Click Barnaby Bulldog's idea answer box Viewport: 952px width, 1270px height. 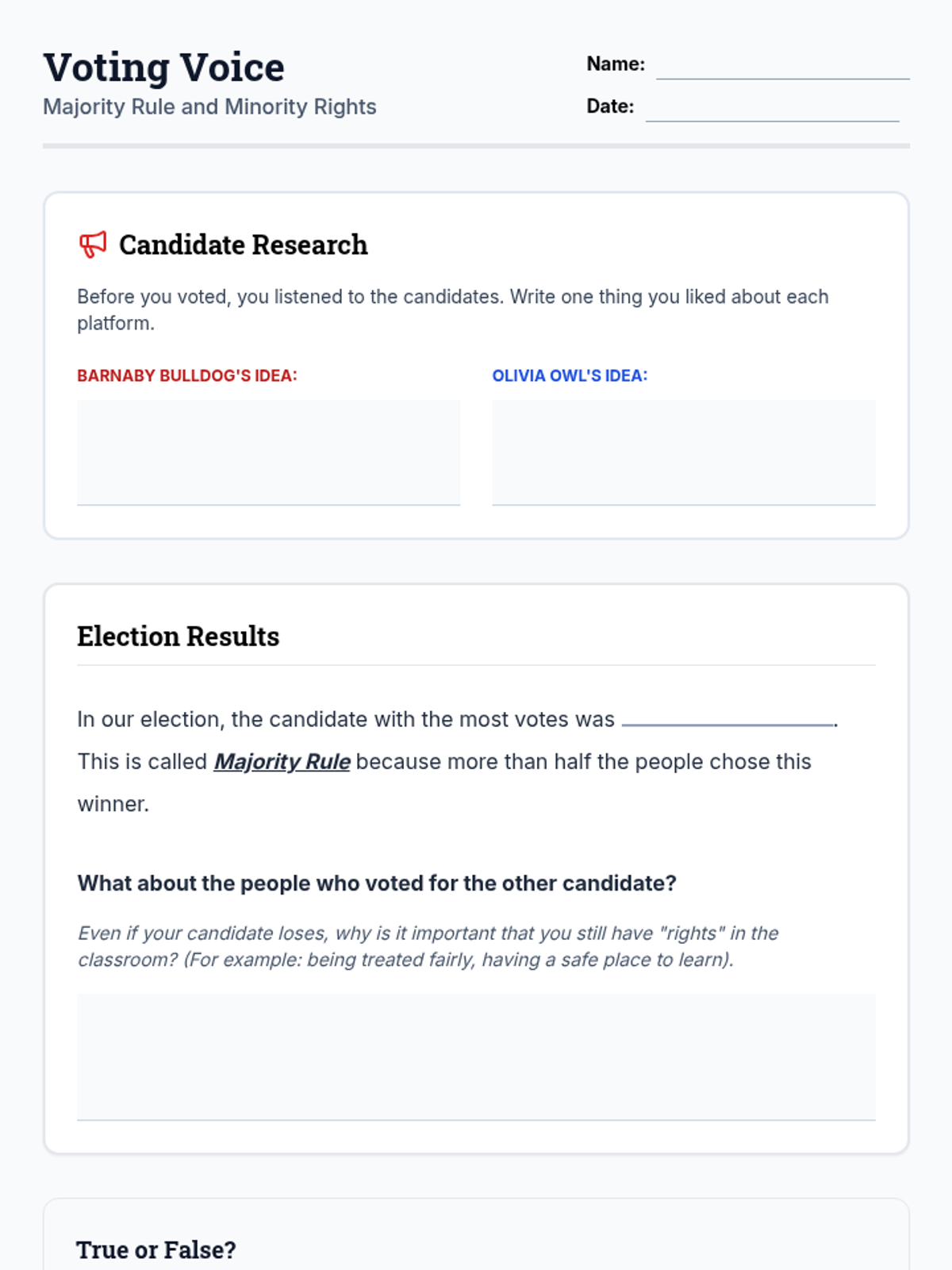pyautogui.click(x=268, y=452)
